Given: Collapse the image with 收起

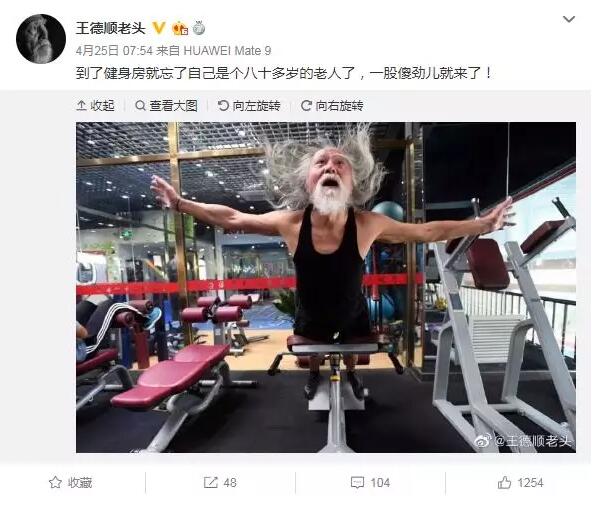Looking at the screenshot, I should [96, 106].
